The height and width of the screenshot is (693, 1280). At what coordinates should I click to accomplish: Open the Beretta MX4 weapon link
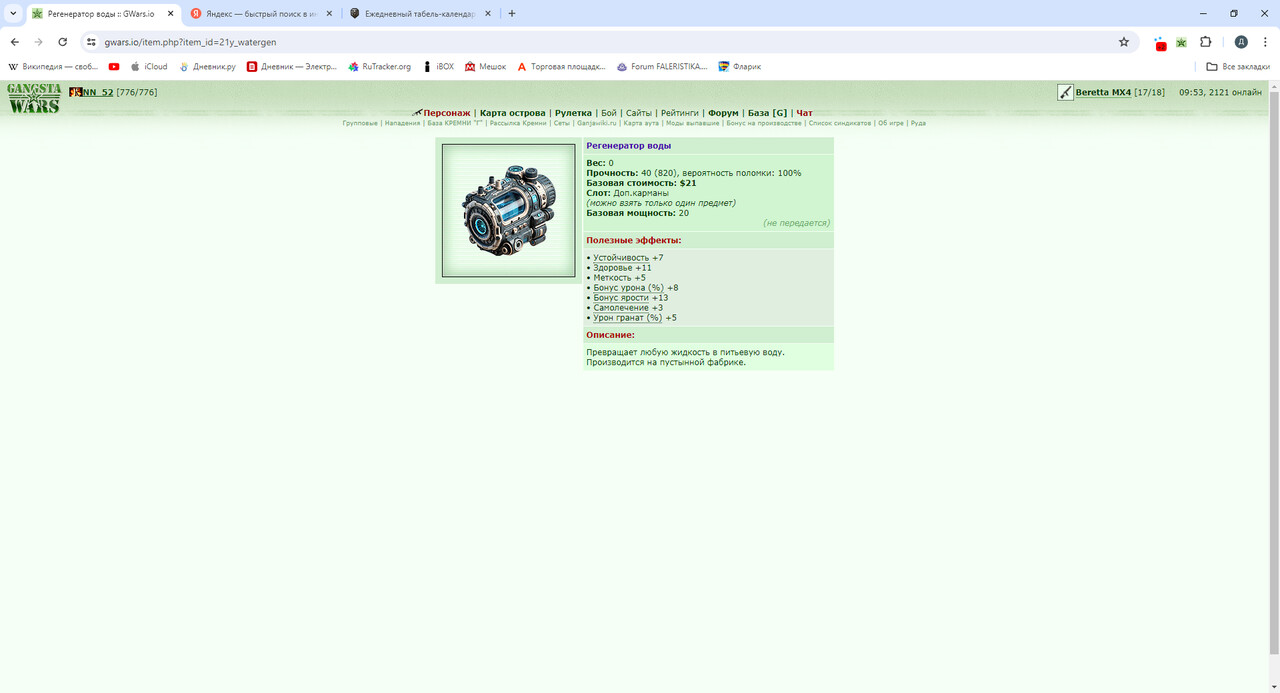pos(1103,92)
